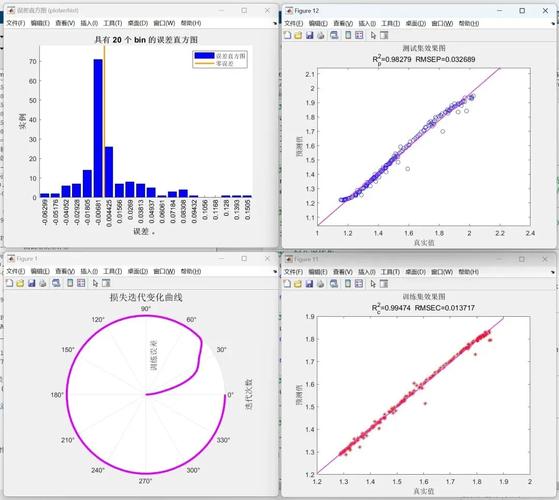Click blue swatch in histogram legend
The height and width of the screenshot is (500, 559).
(x=204, y=56)
